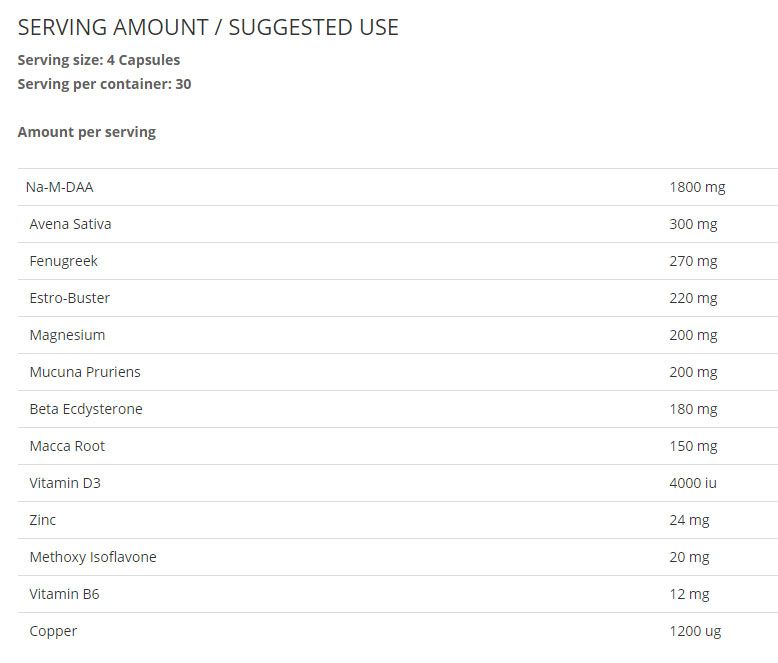Image resolution: width=778 pixels, height=663 pixels.
Task: Click the Serving Amount / Suggested Use heading
Action: pos(208,27)
